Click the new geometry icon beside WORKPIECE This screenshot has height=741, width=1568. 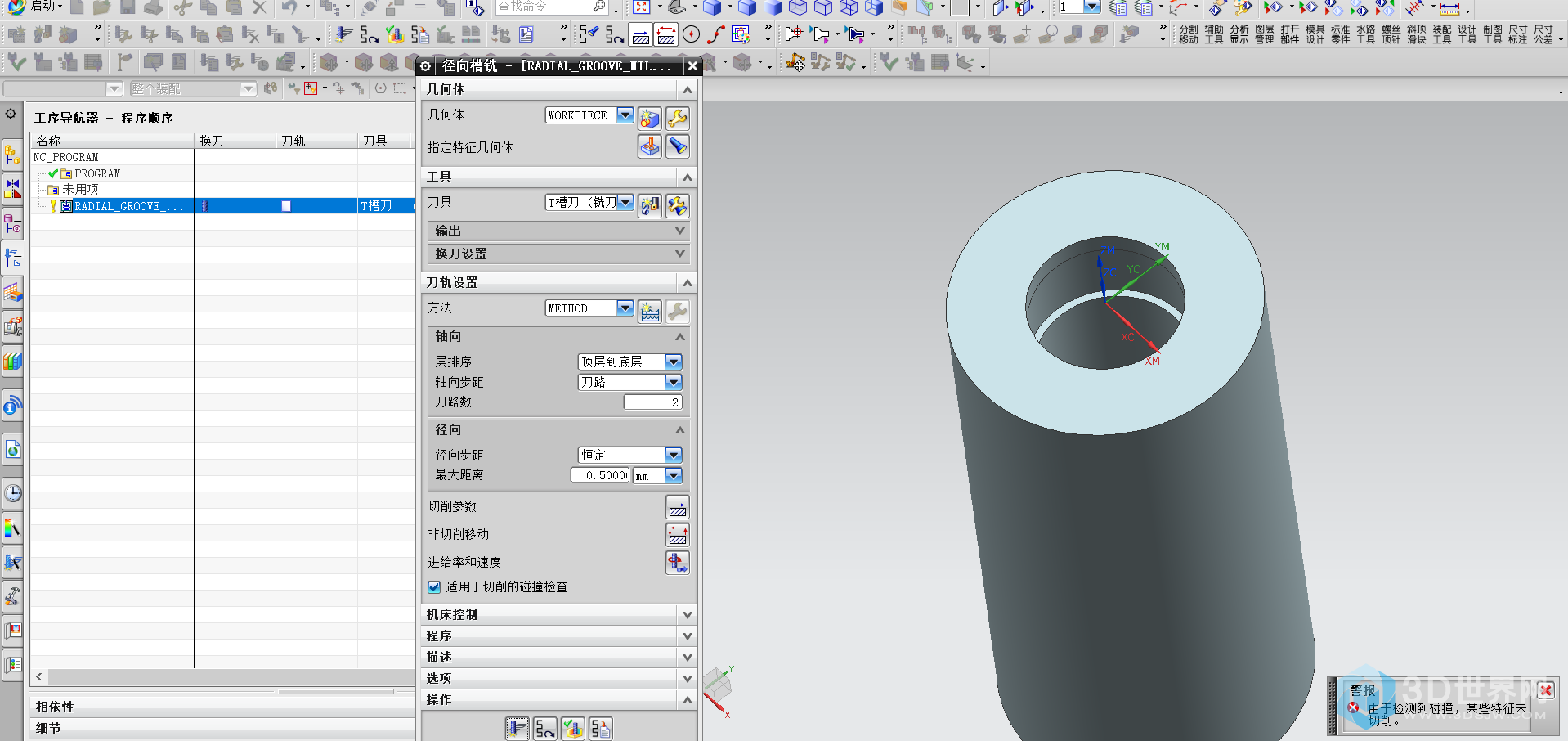pos(650,119)
